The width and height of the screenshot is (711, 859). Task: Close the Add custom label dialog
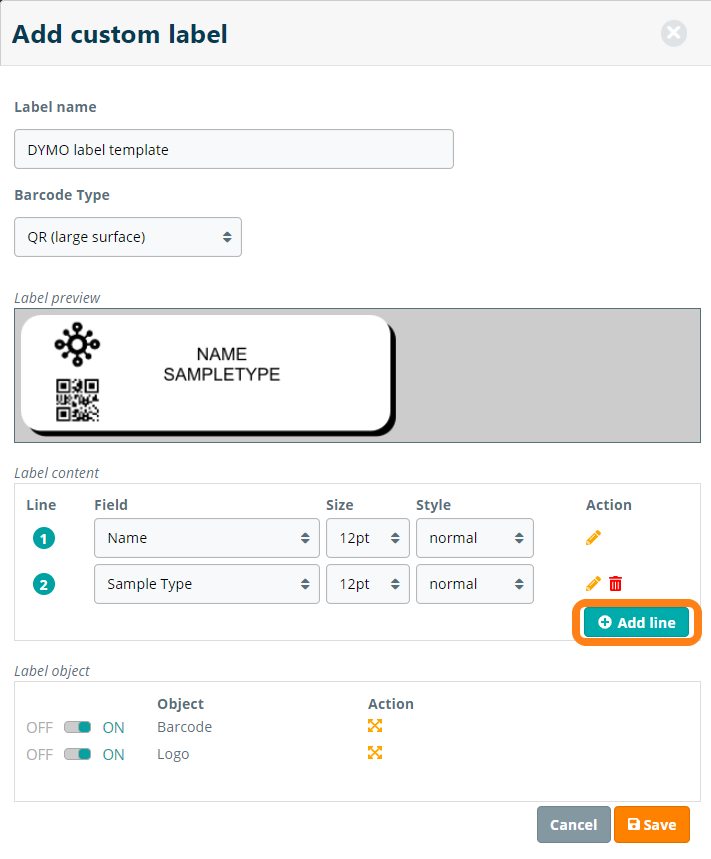(x=674, y=34)
